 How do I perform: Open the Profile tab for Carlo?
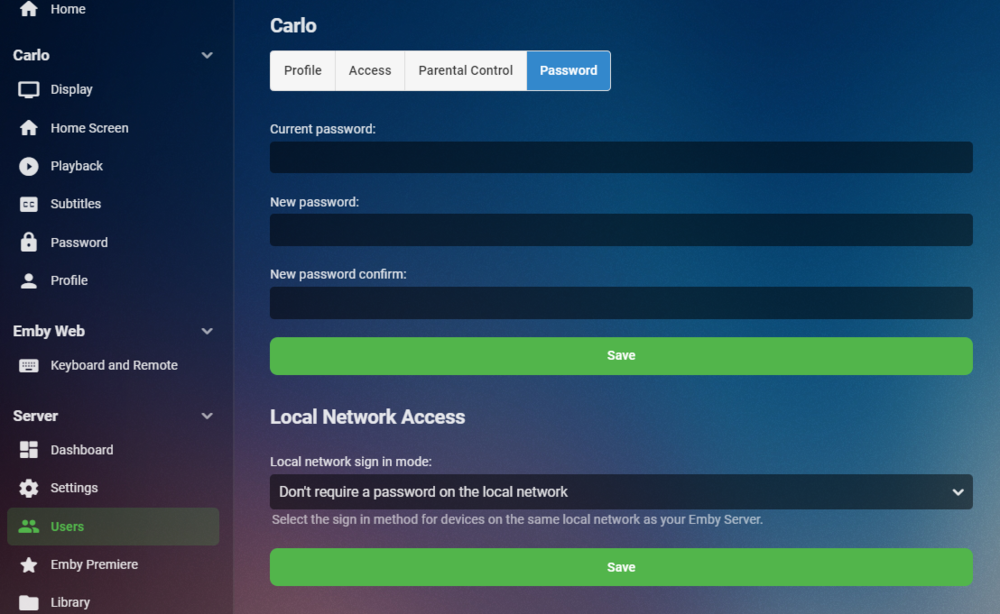[303, 71]
